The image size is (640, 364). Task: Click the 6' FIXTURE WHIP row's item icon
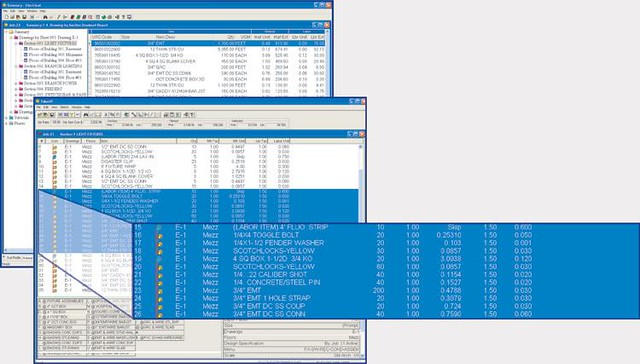coord(55,166)
